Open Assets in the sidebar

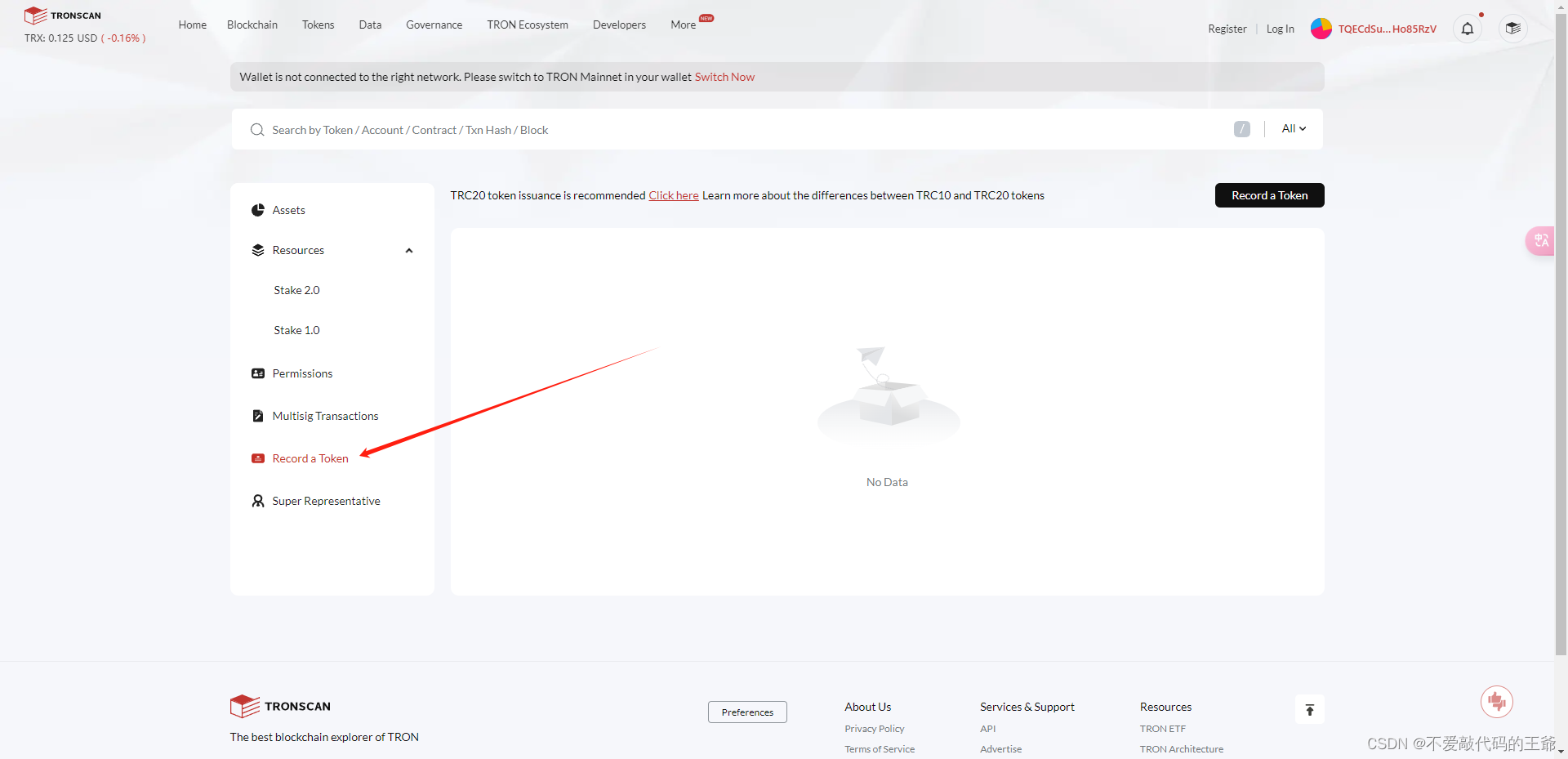[x=288, y=210]
